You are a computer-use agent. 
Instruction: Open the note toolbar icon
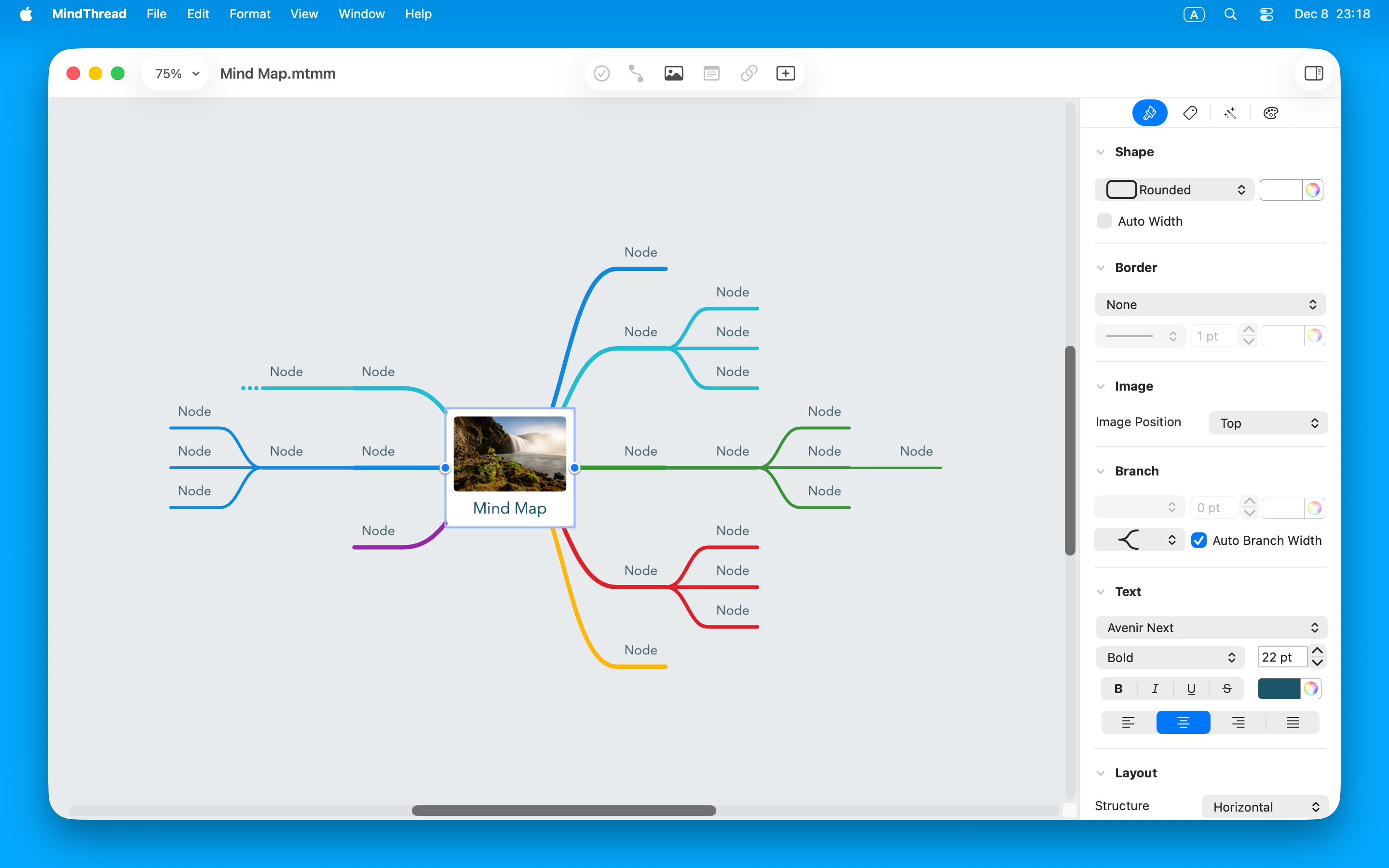coord(711,73)
